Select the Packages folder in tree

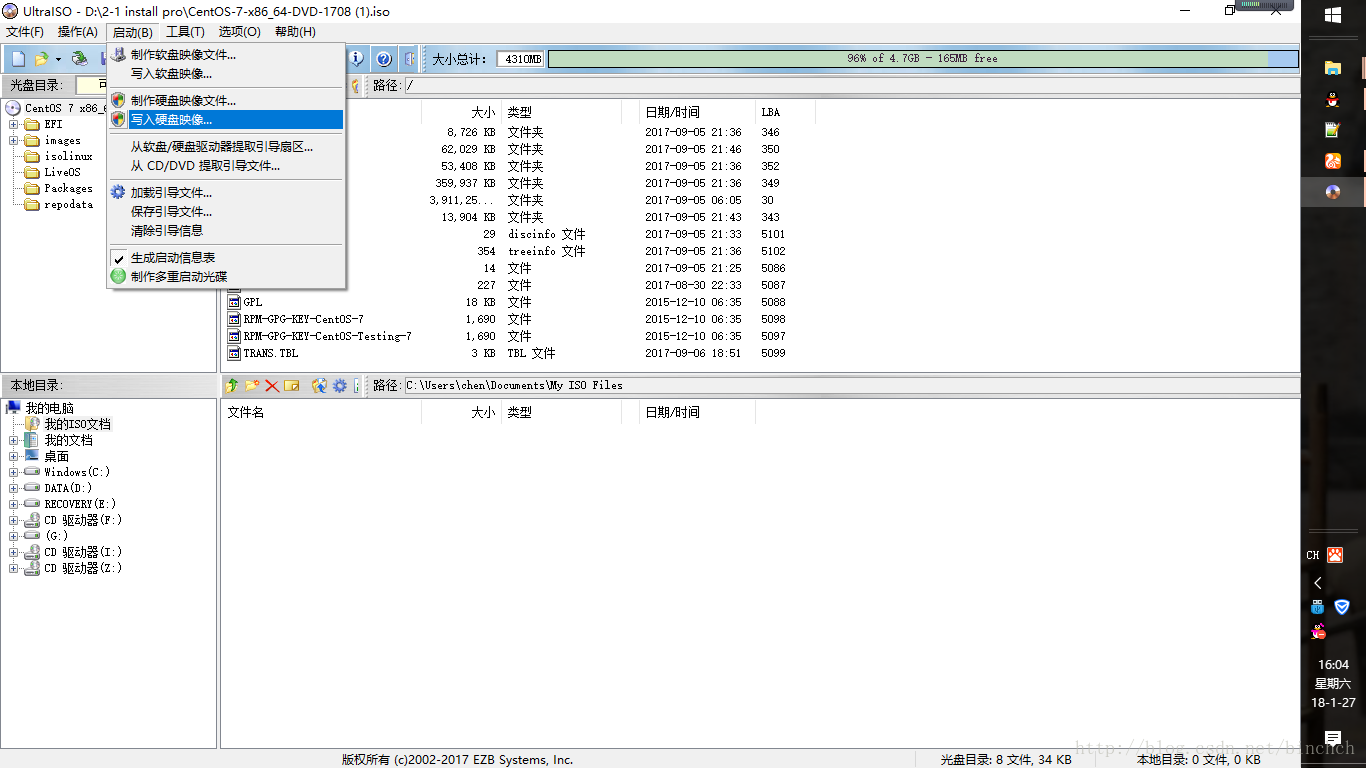(68, 188)
